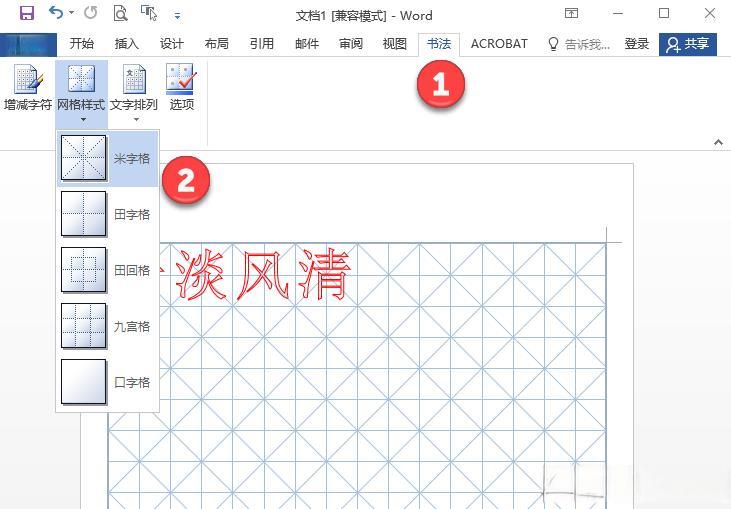
Task: Click the 增减字符 button
Action: pyautogui.click(x=28, y=89)
